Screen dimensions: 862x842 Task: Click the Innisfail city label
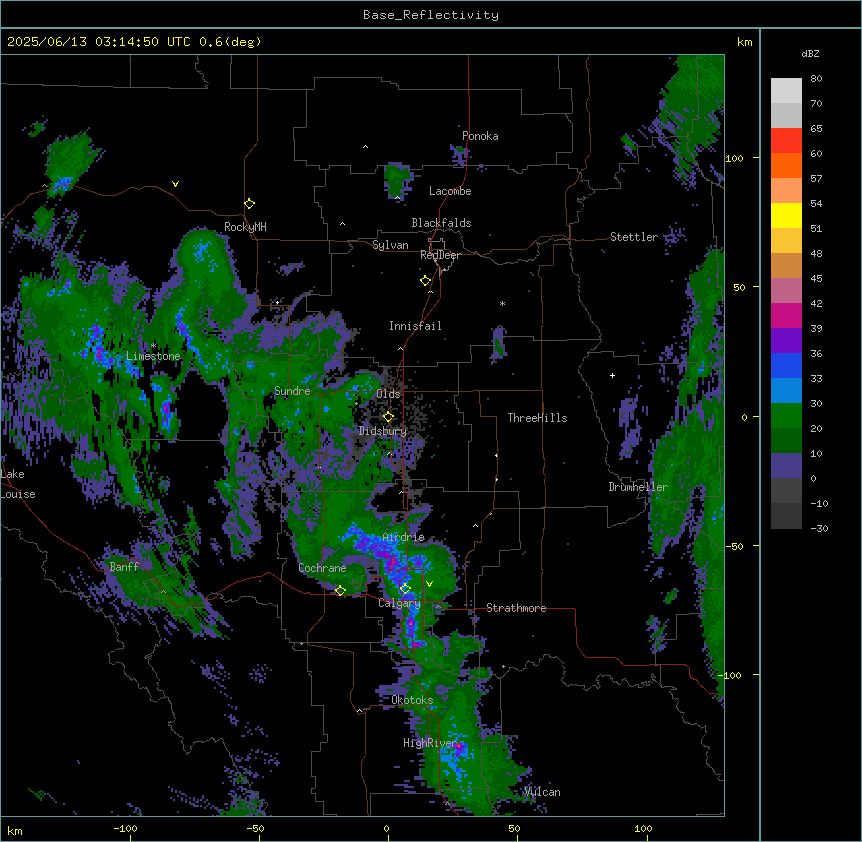click(x=415, y=326)
